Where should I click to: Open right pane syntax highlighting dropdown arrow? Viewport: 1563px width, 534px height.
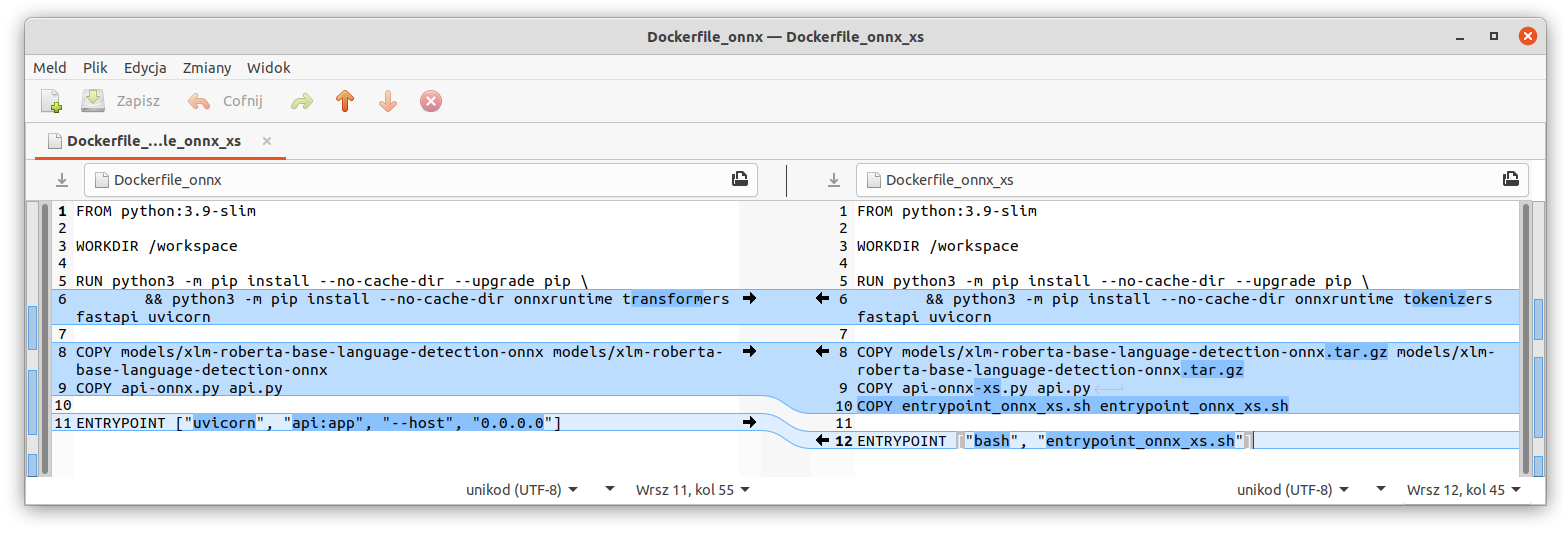[1380, 490]
